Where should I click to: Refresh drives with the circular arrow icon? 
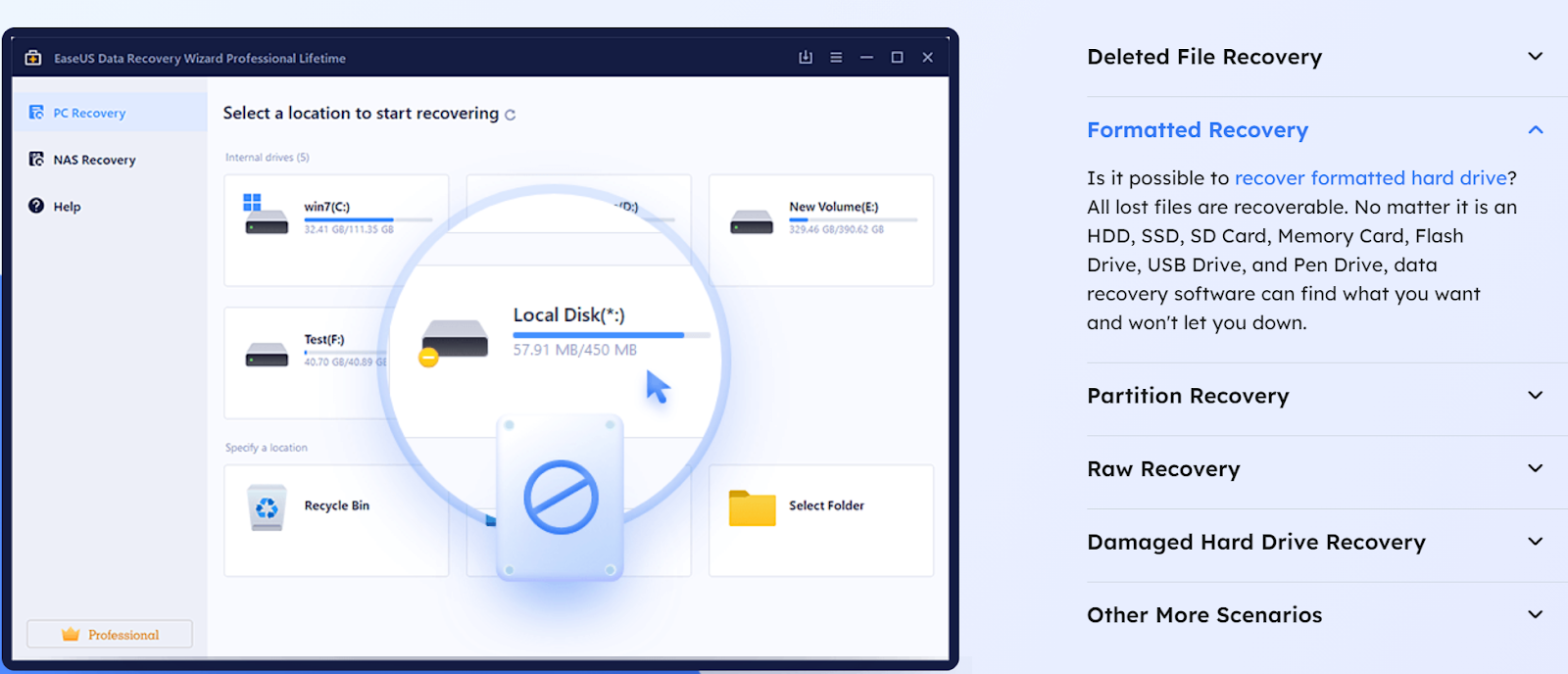coord(510,115)
